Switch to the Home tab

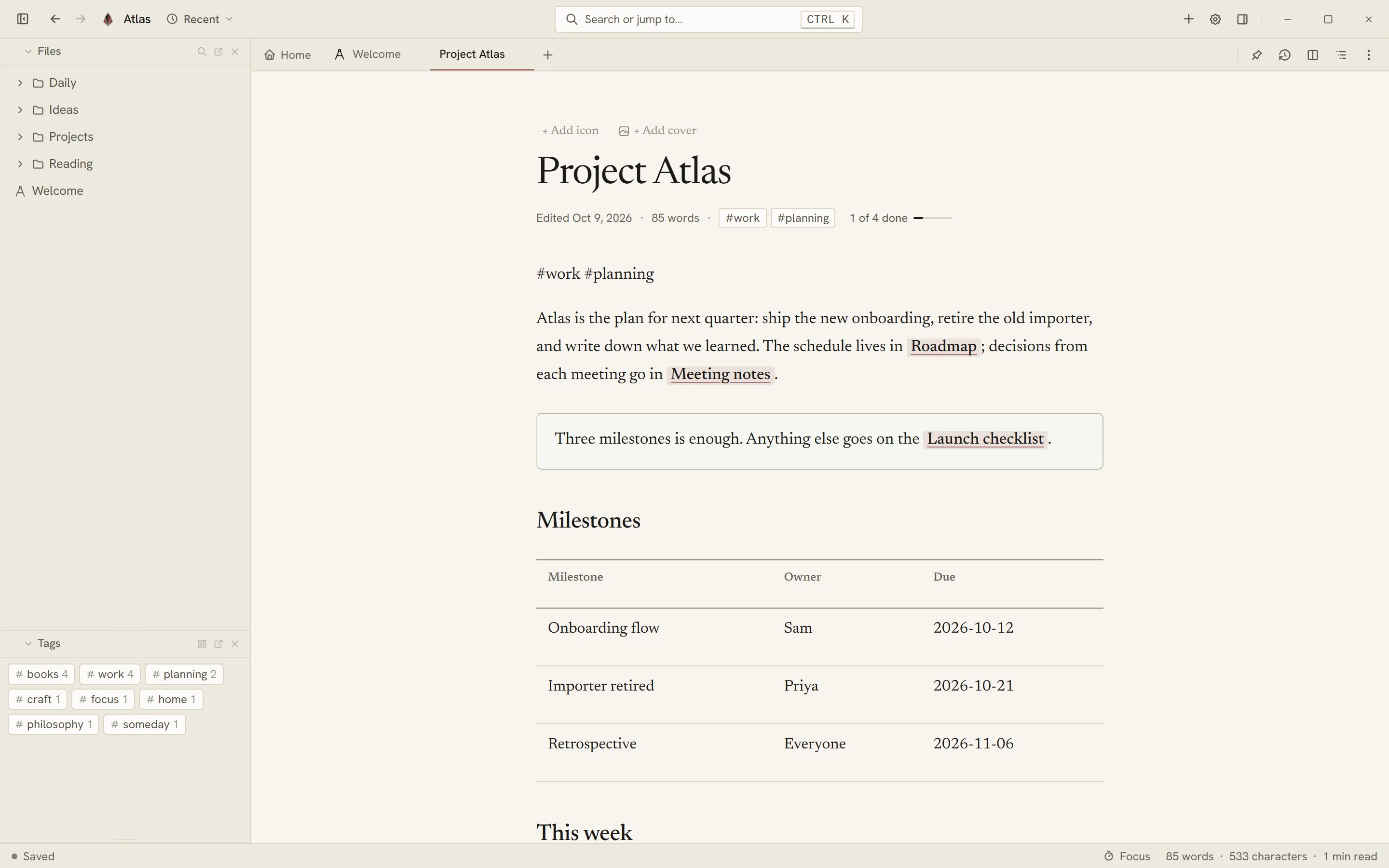(287, 54)
